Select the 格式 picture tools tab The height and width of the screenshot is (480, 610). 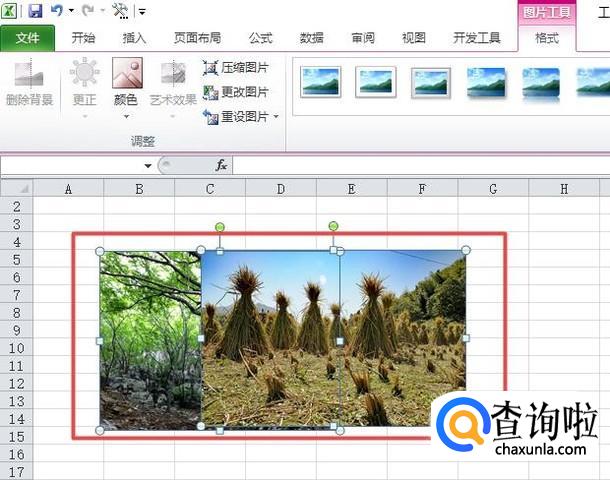click(547, 38)
